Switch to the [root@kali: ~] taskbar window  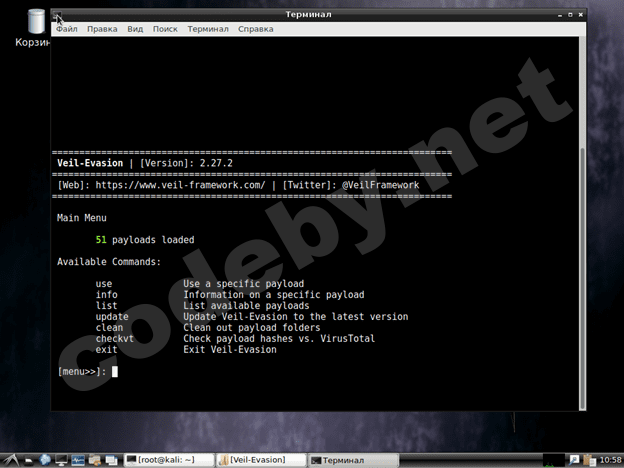pyautogui.click(x=169, y=460)
